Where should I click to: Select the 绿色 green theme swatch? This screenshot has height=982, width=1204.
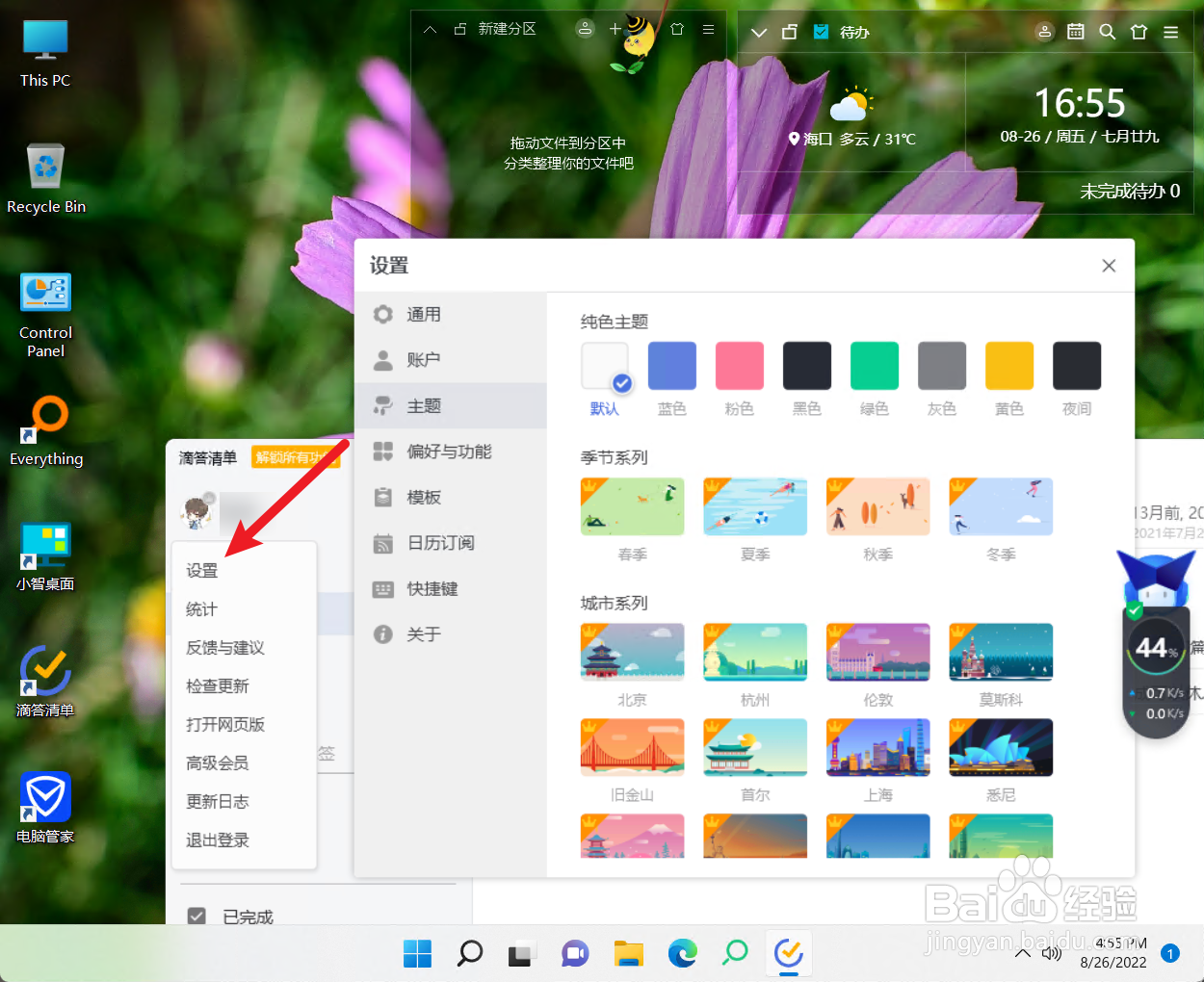click(x=875, y=366)
